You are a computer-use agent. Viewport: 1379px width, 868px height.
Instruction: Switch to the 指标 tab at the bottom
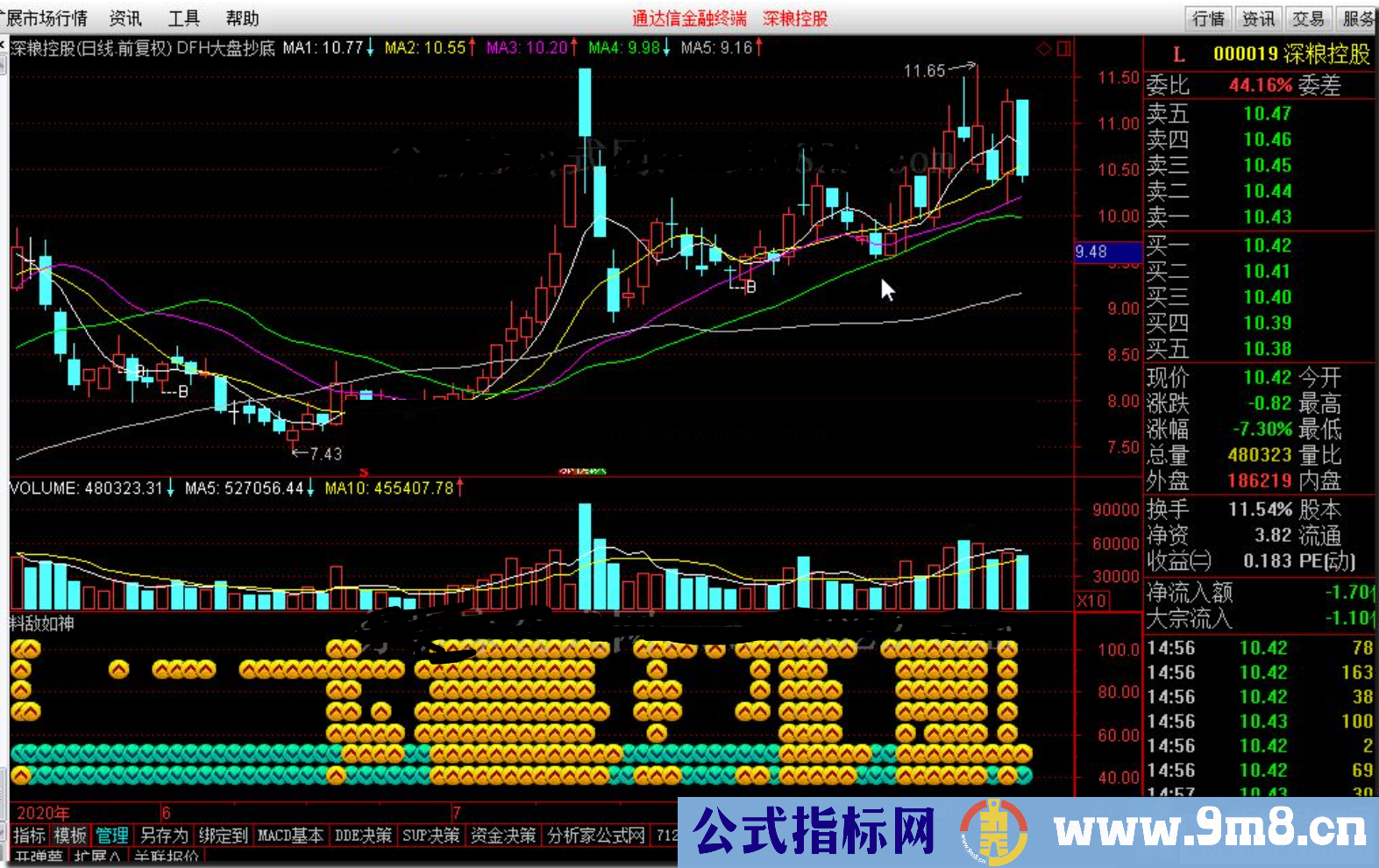pyautogui.click(x=29, y=836)
